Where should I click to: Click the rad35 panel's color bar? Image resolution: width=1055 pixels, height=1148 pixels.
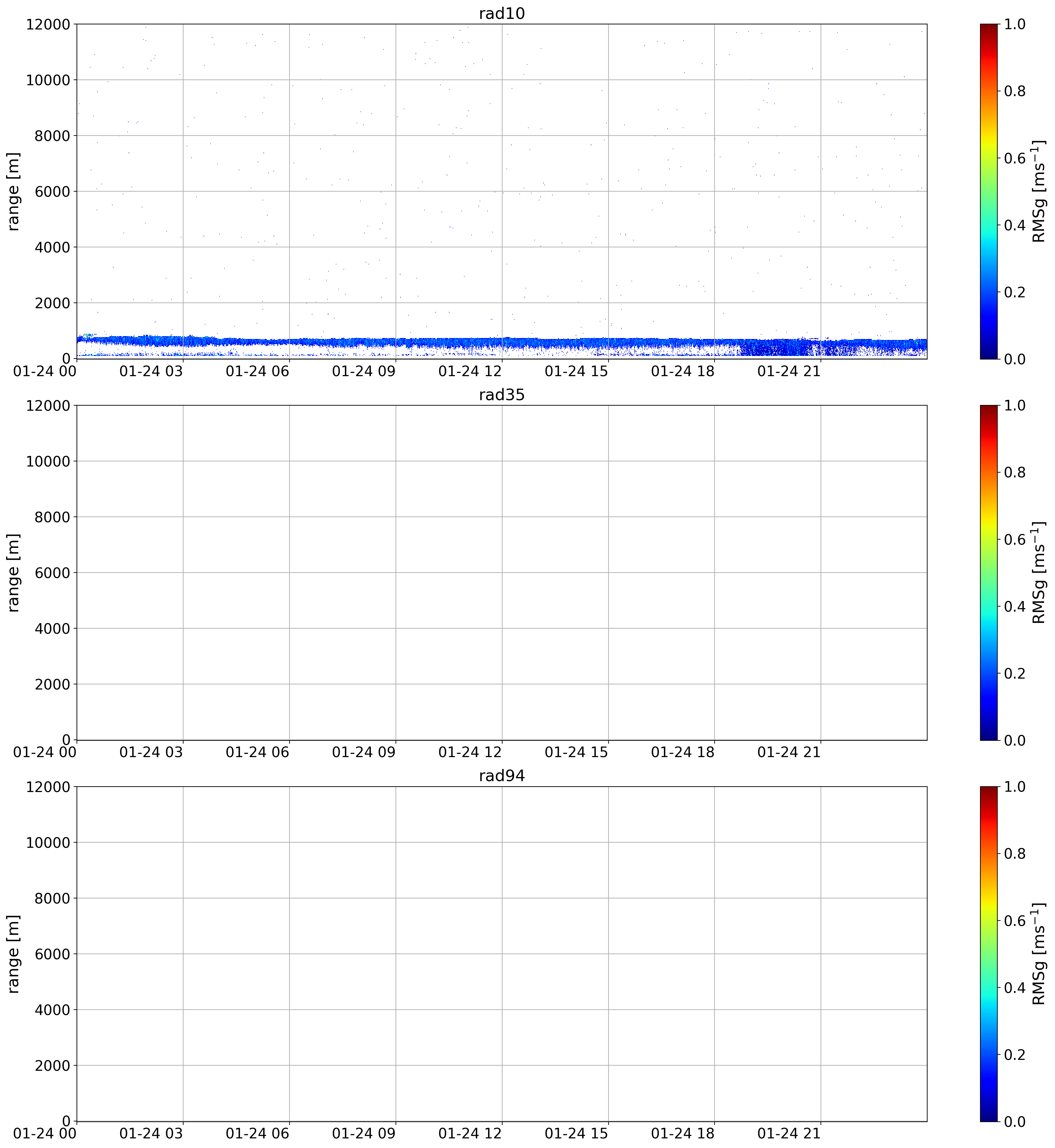pos(989,572)
